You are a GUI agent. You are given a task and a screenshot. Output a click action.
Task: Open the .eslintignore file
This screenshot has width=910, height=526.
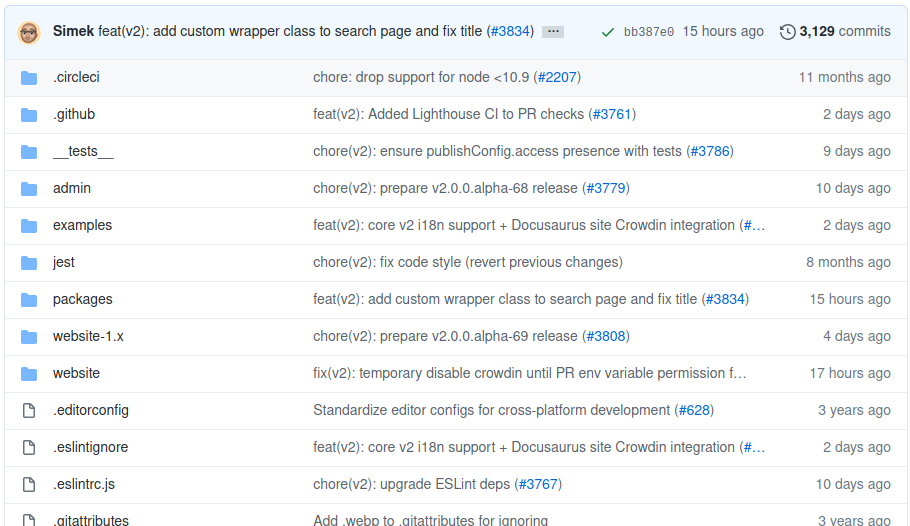pyautogui.click(x=91, y=447)
